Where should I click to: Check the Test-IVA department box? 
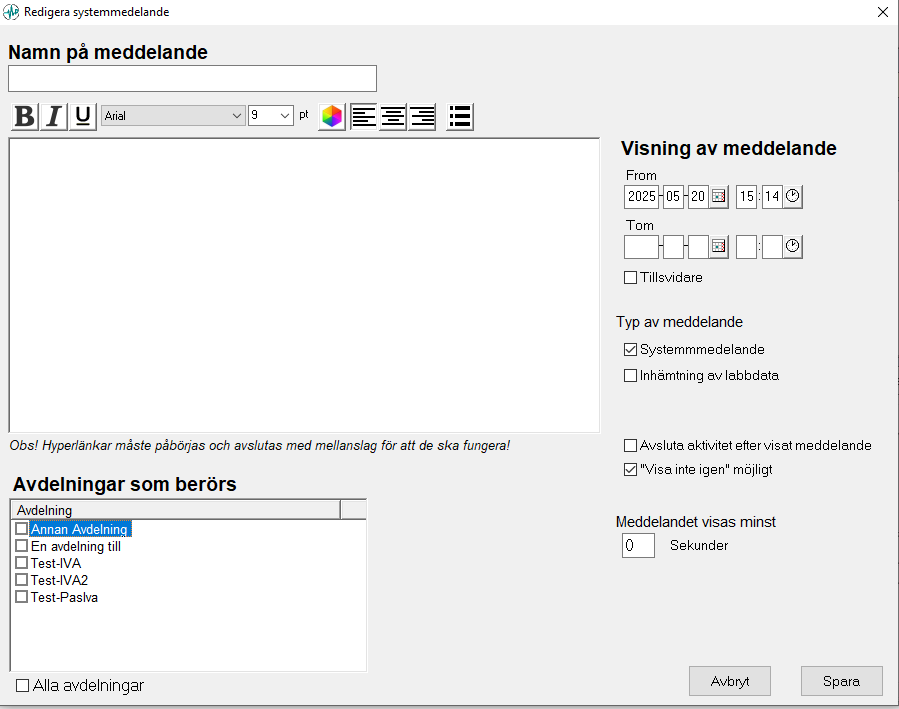click(x=21, y=563)
